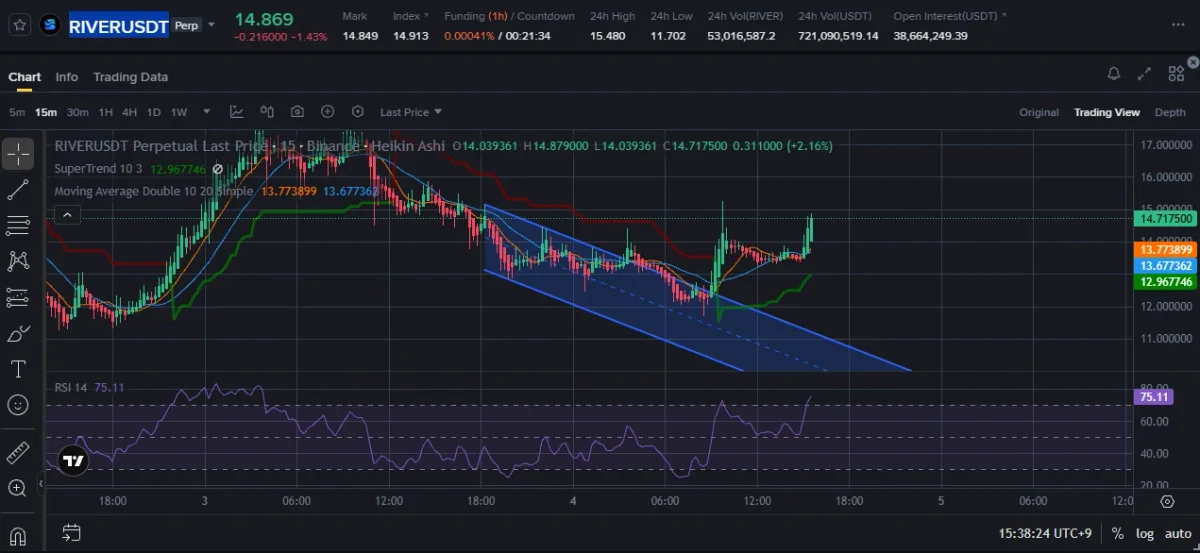Toggle SuperTrend indicator visibility icon
The height and width of the screenshot is (553, 1200).
(217, 169)
